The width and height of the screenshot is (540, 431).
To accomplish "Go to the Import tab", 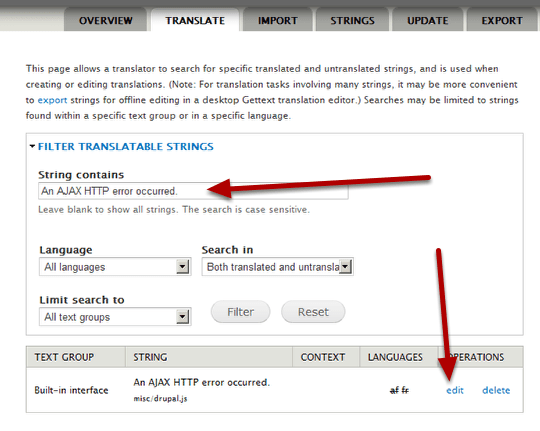I will pyautogui.click(x=278, y=20).
